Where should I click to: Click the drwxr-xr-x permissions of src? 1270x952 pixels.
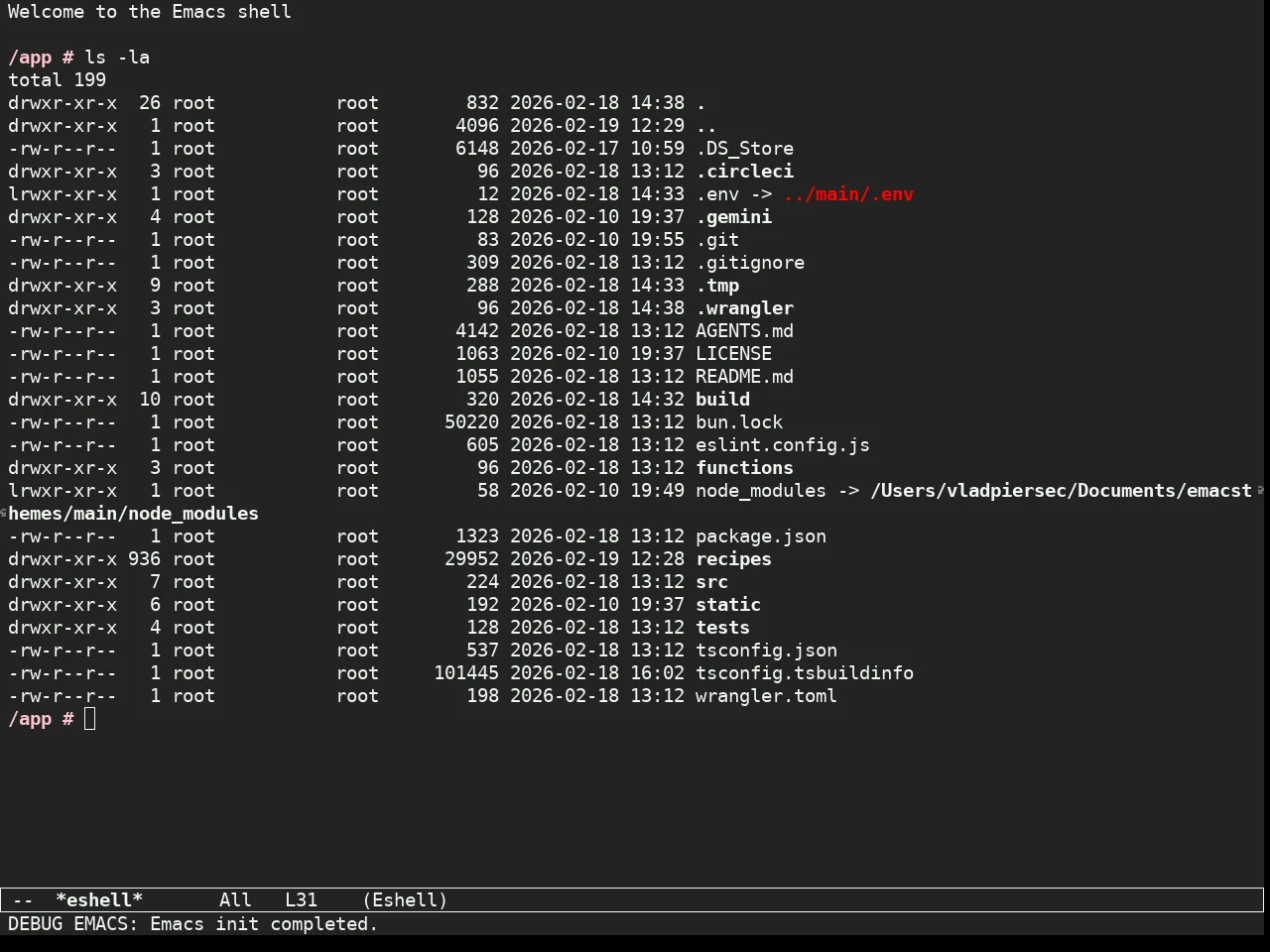click(63, 582)
